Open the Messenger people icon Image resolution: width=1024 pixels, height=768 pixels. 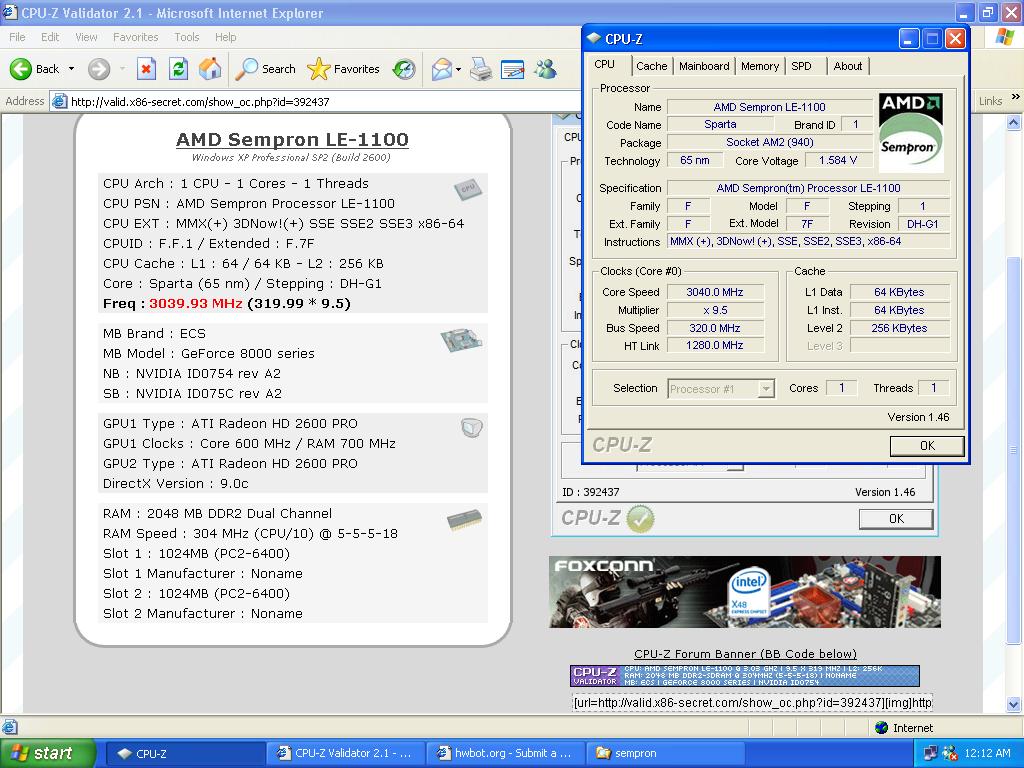pos(545,69)
